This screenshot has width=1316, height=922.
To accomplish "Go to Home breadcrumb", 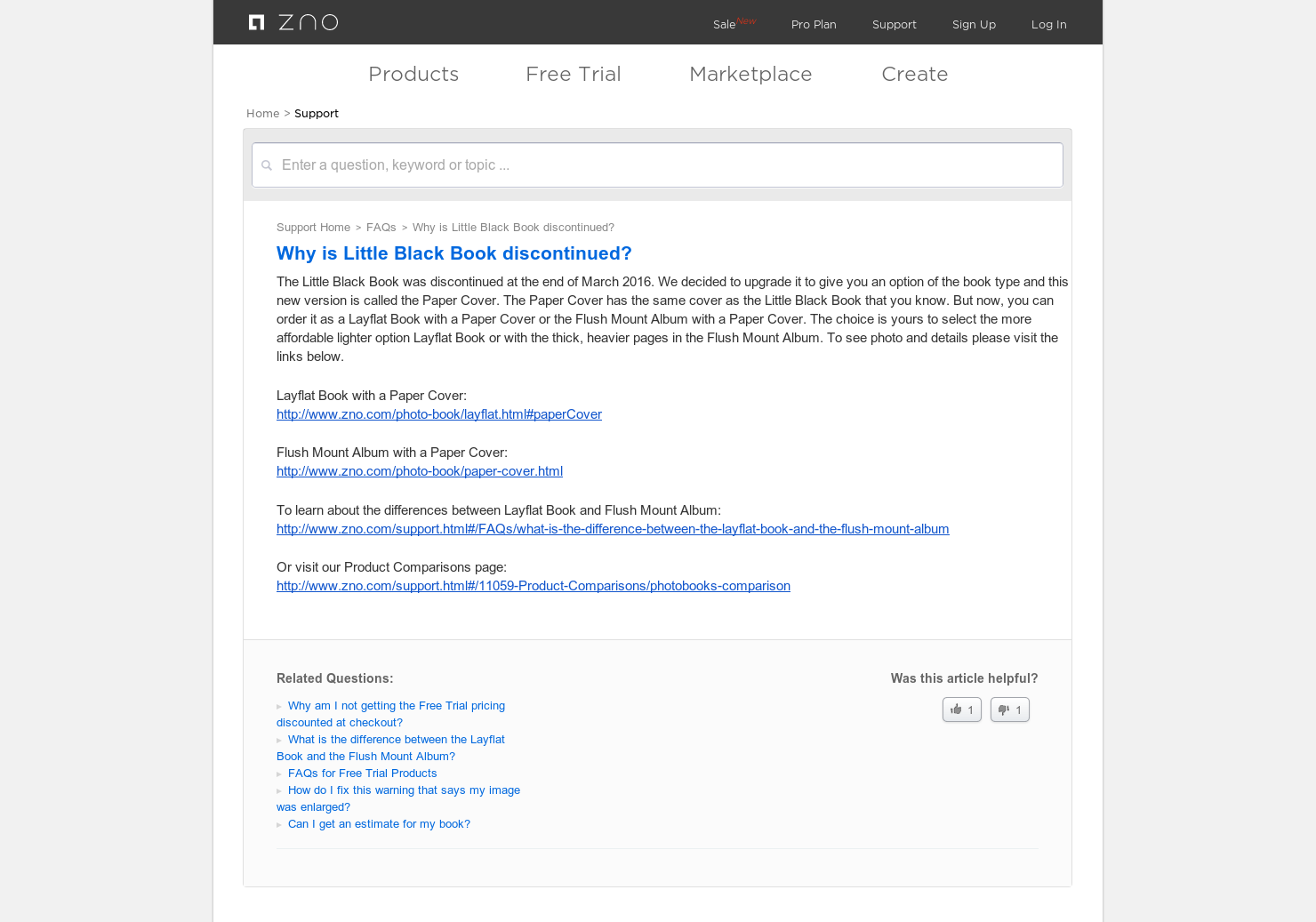I will pos(263,114).
